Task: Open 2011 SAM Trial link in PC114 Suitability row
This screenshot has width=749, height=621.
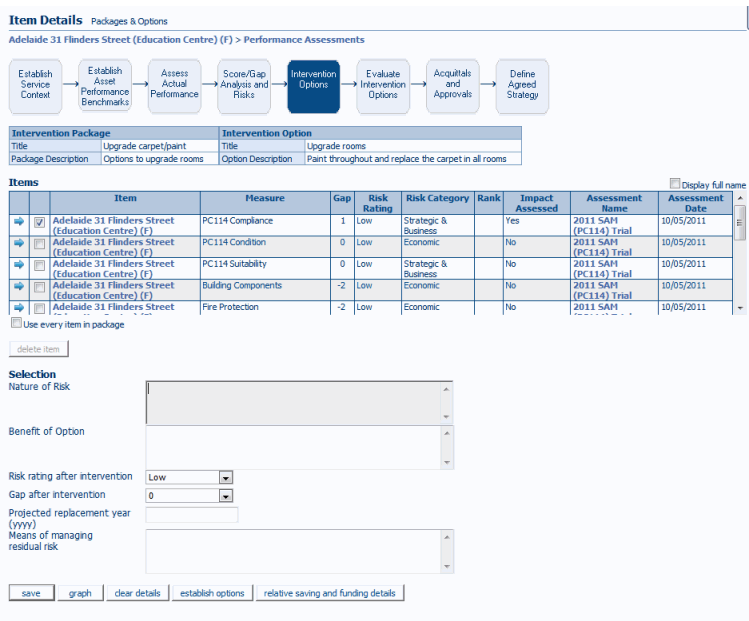Action: (x=602, y=268)
